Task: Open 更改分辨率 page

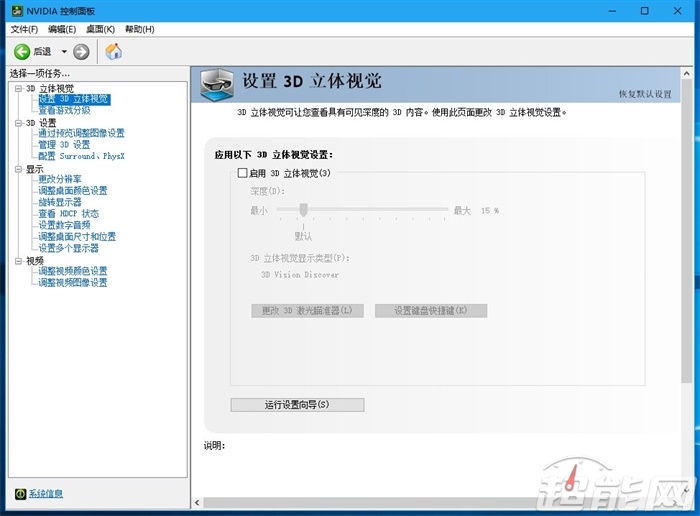Action: pyautogui.click(x=60, y=179)
